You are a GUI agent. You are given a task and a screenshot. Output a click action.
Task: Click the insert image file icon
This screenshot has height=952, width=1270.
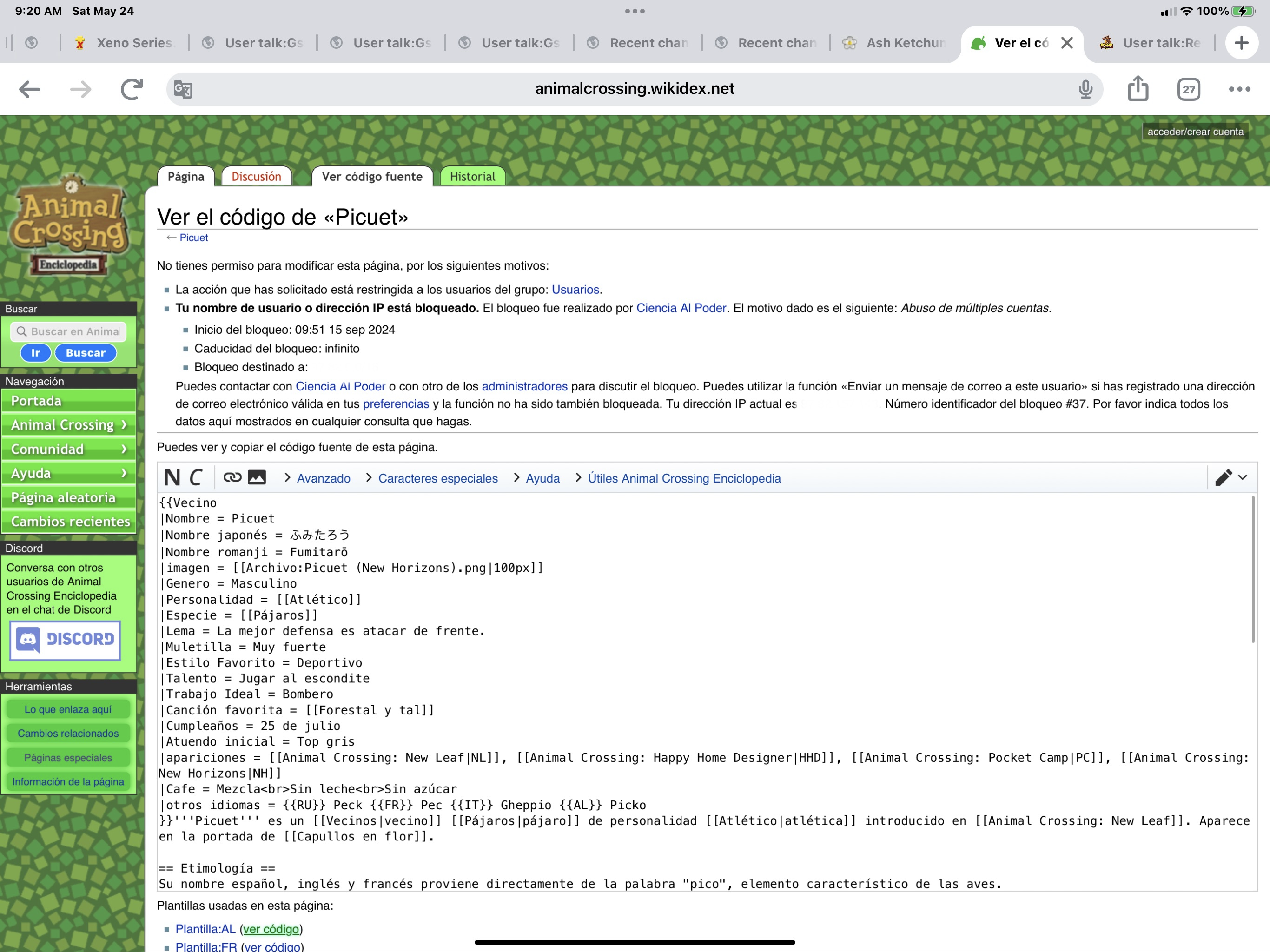coord(257,477)
